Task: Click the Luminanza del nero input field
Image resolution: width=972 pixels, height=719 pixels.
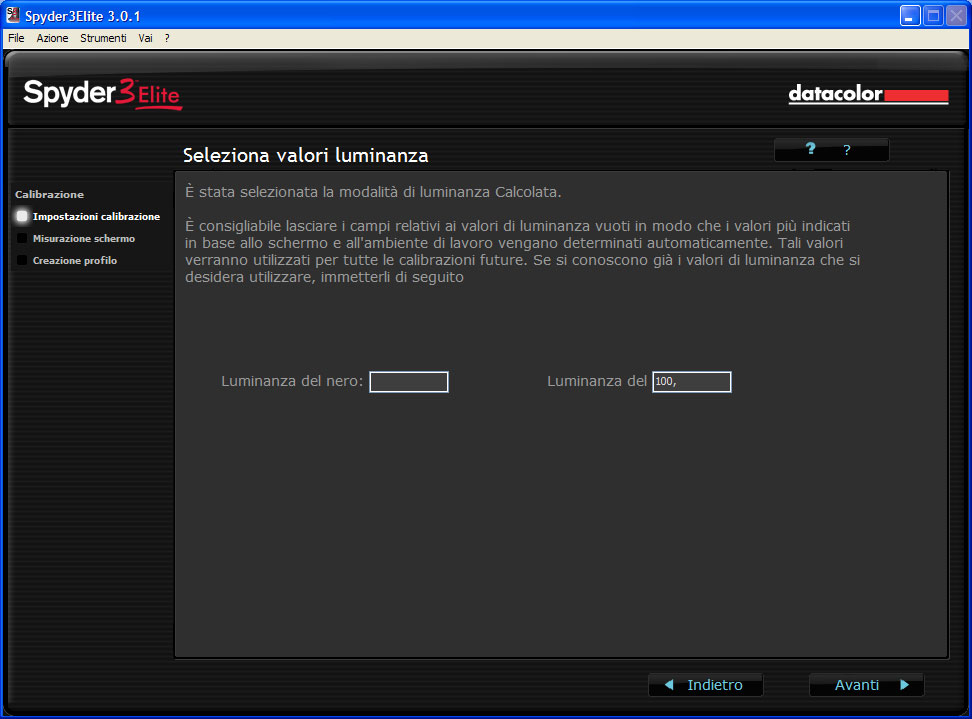Action: pyautogui.click(x=409, y=382)
